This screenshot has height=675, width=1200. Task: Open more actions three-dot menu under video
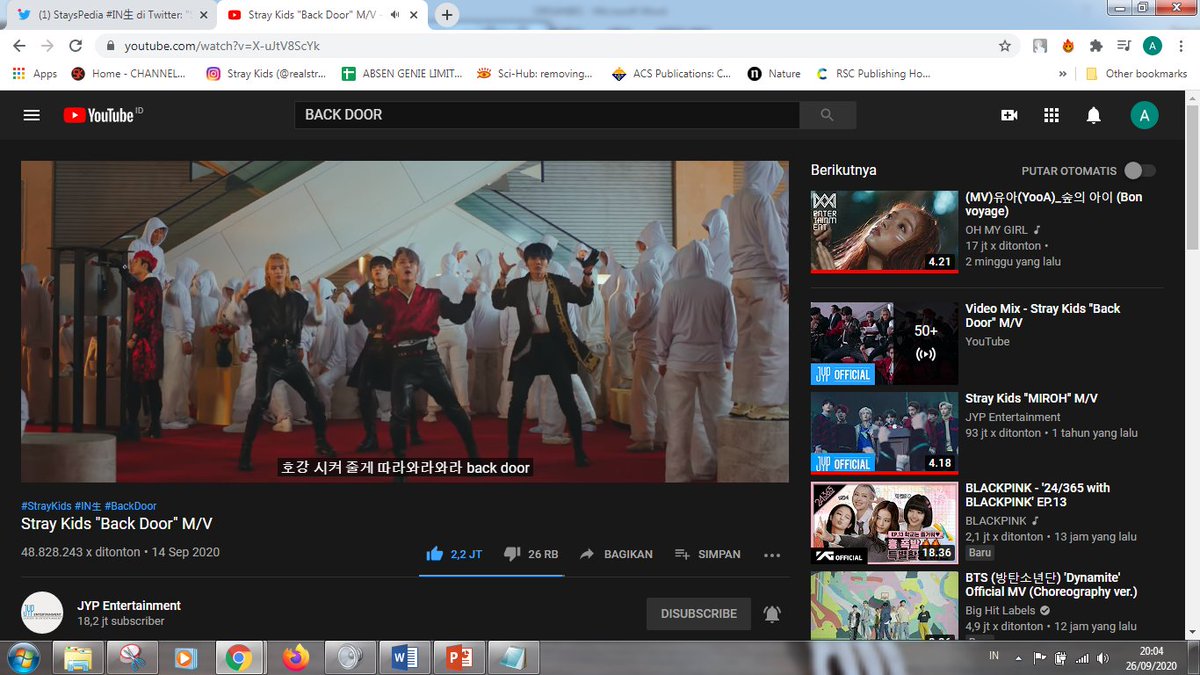[771, 555]
